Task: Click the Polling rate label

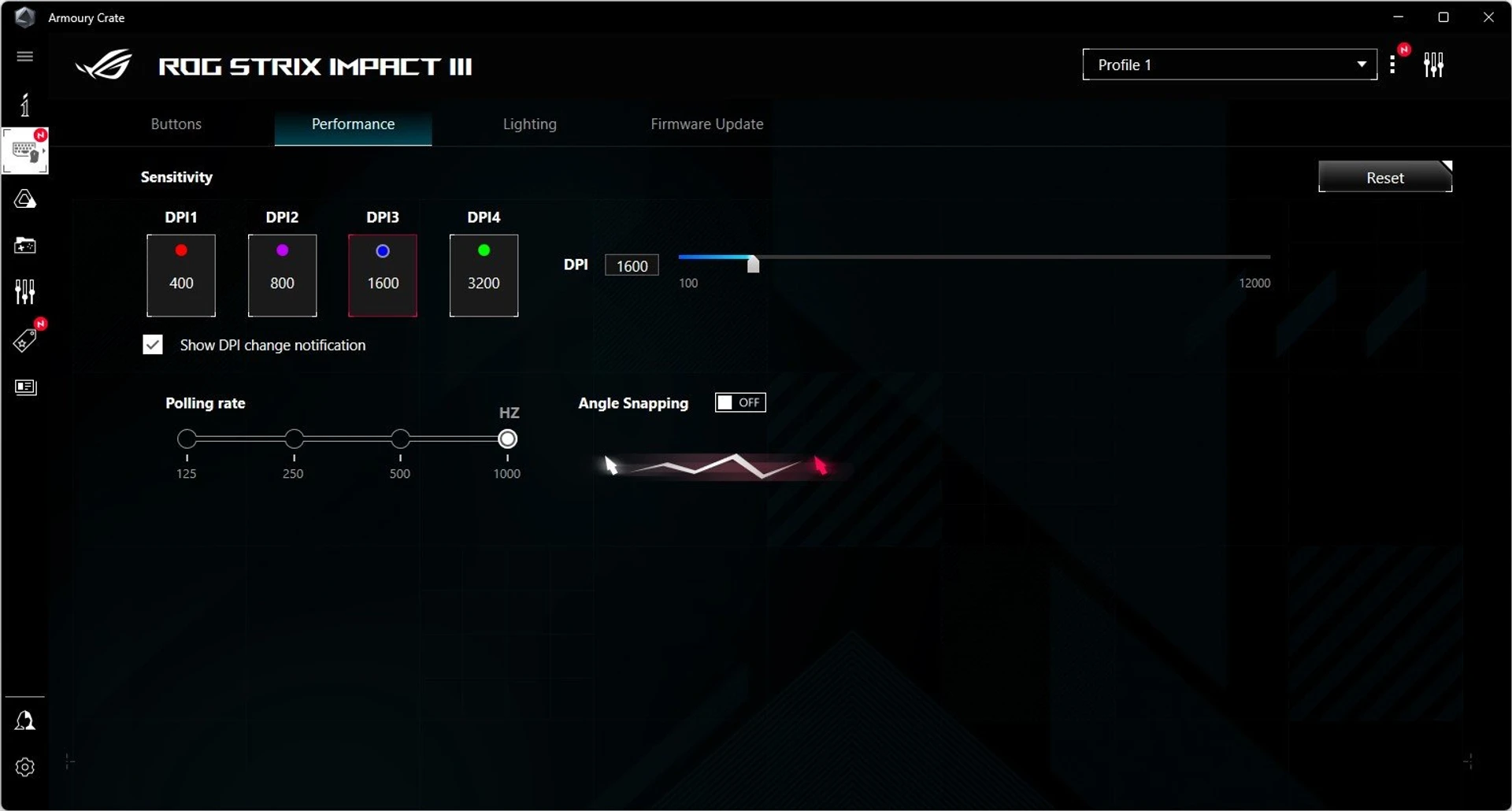Action: (206, 403)
